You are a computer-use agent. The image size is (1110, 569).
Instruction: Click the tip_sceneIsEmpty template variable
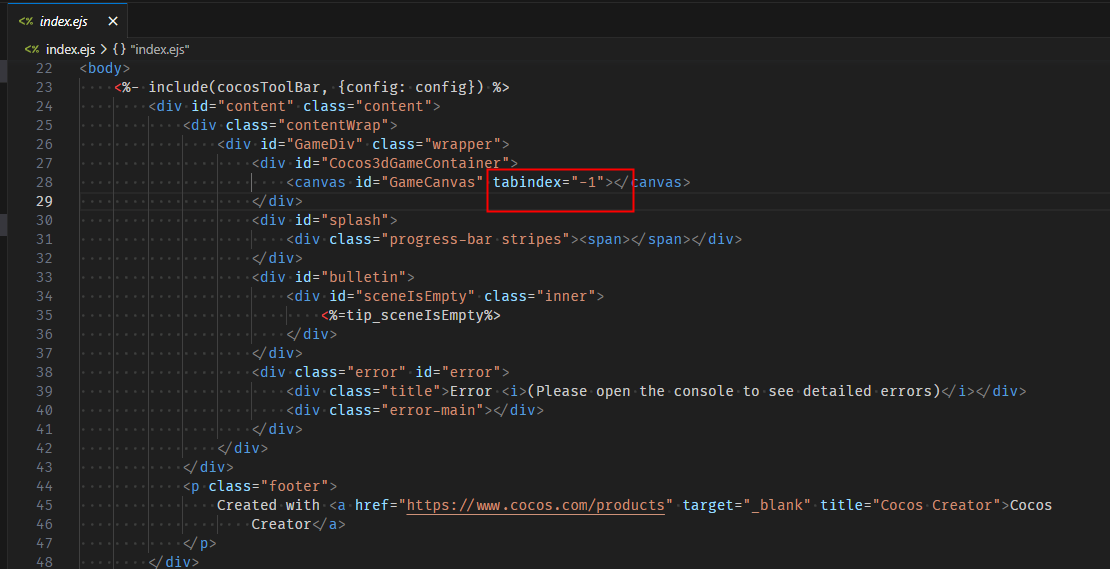(x=415, y=315)
